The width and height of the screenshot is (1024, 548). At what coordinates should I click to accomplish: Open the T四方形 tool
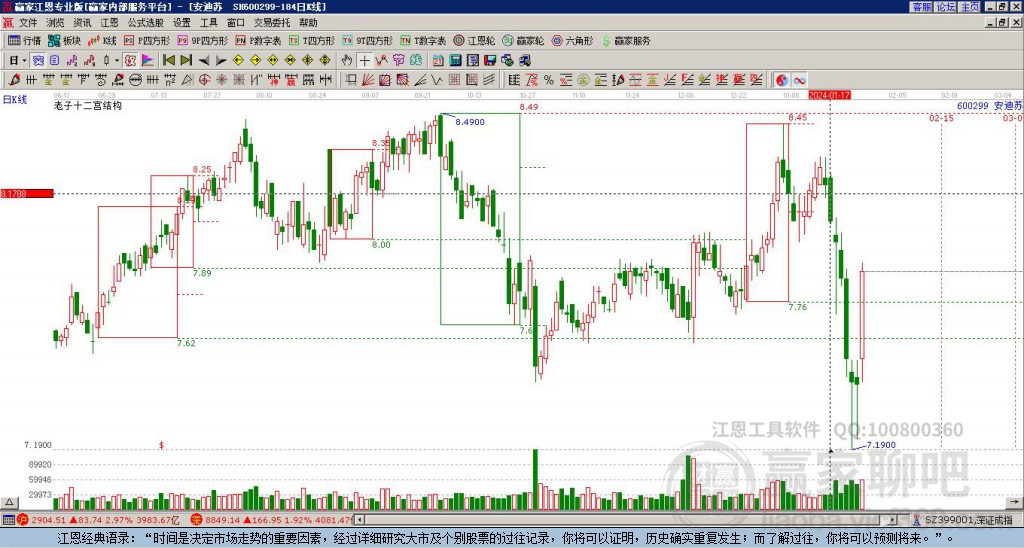(x=312, y=40)
